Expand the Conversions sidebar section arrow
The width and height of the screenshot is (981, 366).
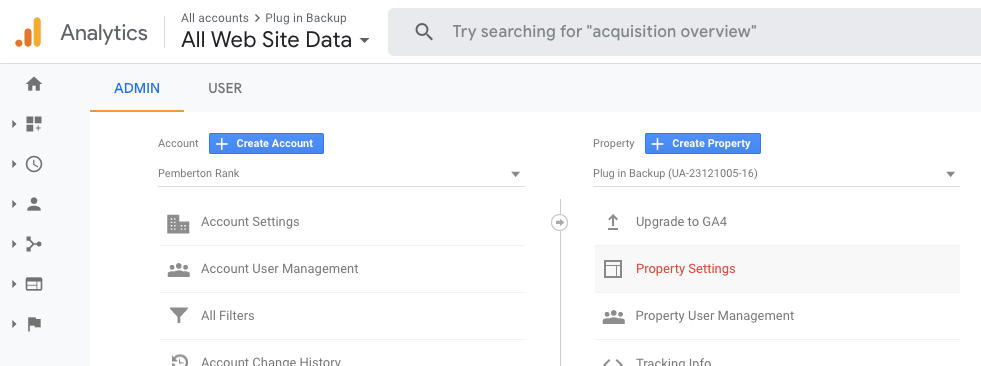(x=14, y=324)
